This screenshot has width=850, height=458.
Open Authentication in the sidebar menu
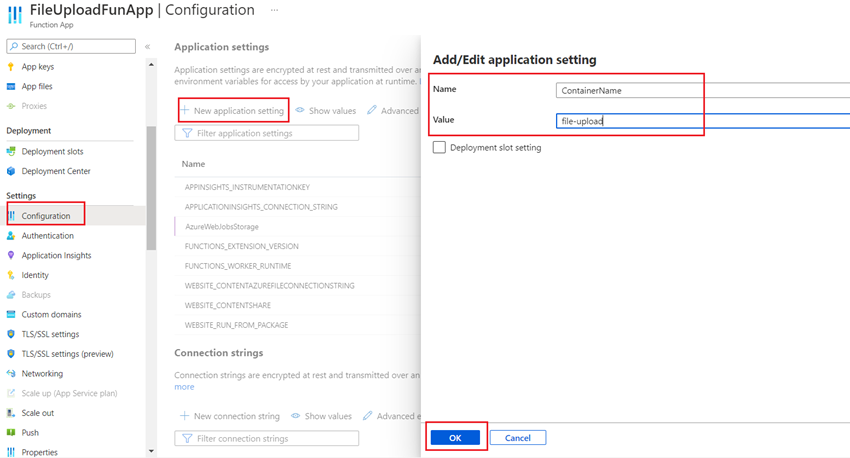point(48,236)
